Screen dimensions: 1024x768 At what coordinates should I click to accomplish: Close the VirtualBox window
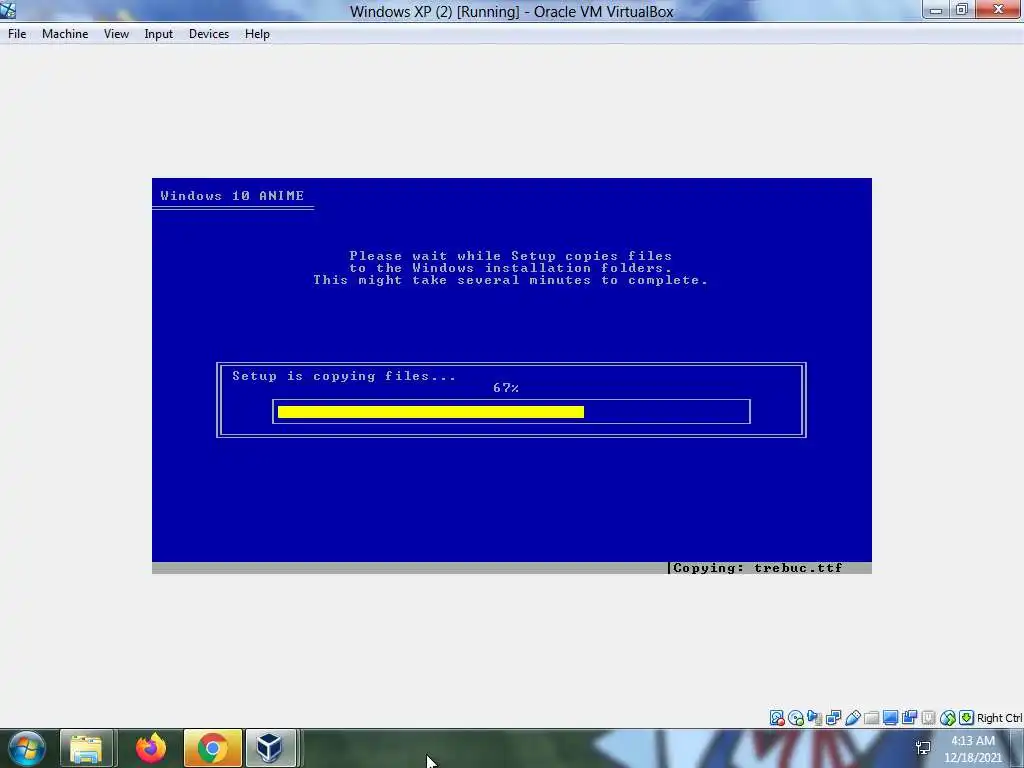[x=999, y=10]
